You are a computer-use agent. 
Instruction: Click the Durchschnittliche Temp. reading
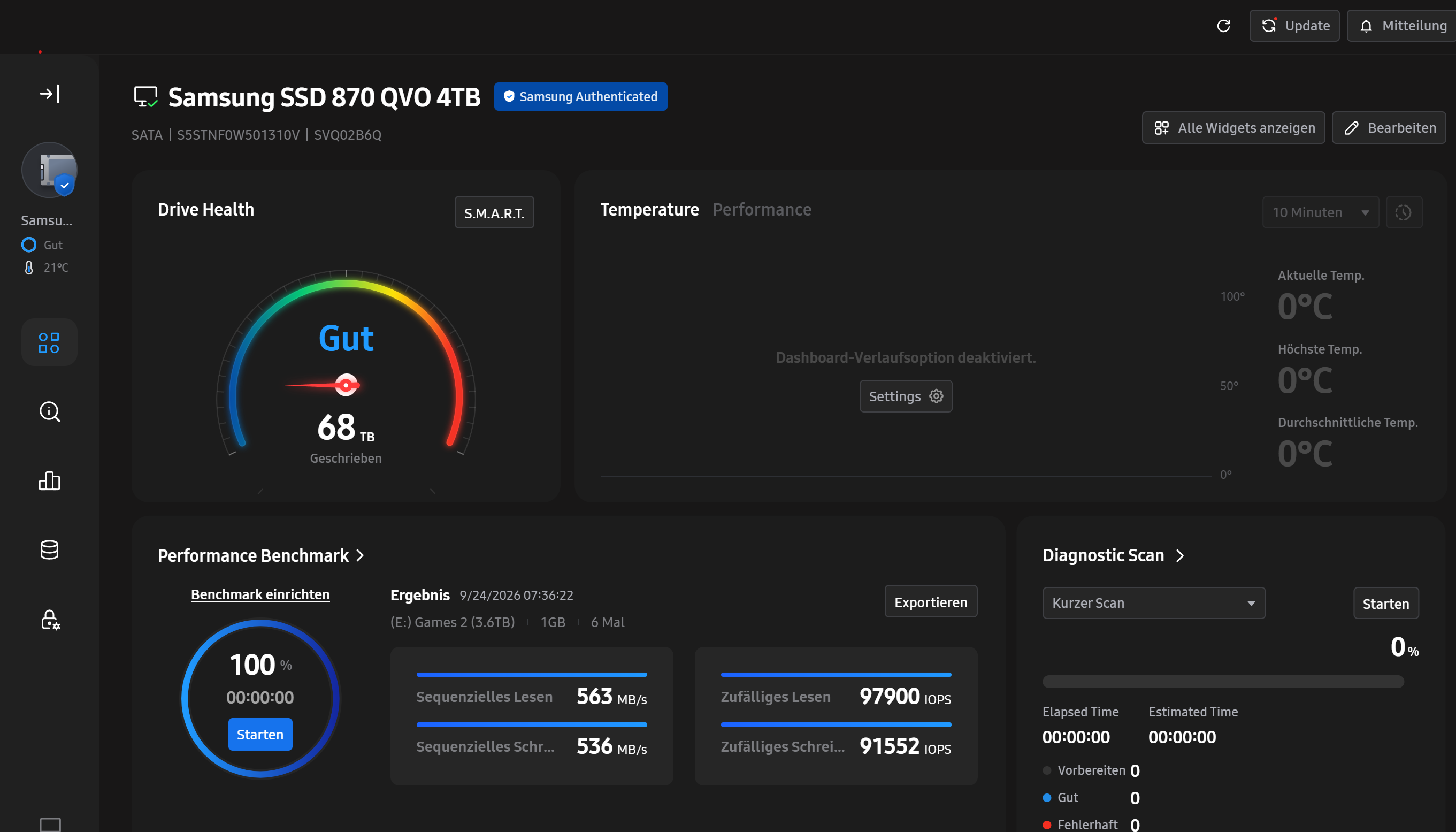[x=1305, y=454]
